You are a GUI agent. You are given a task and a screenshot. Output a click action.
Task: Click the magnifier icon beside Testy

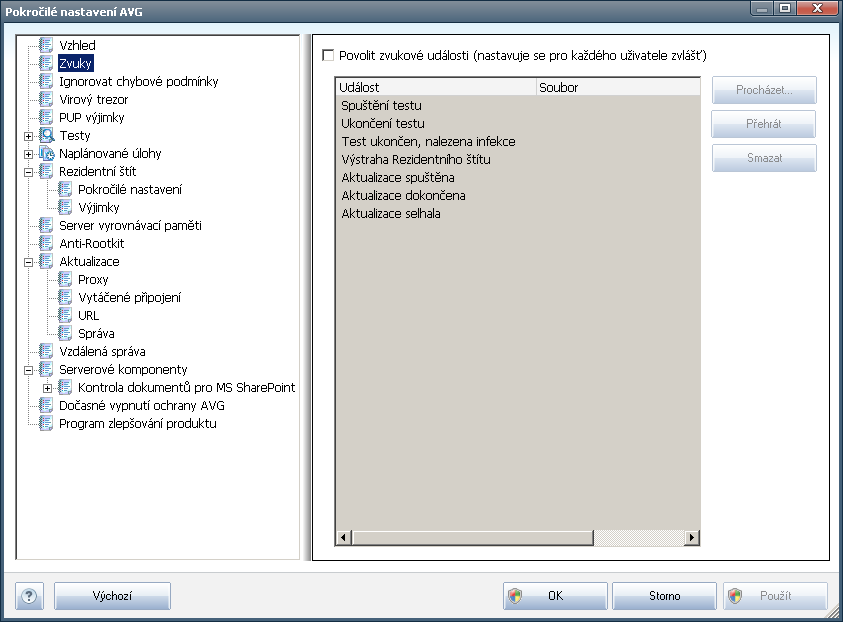pos(47,135)
